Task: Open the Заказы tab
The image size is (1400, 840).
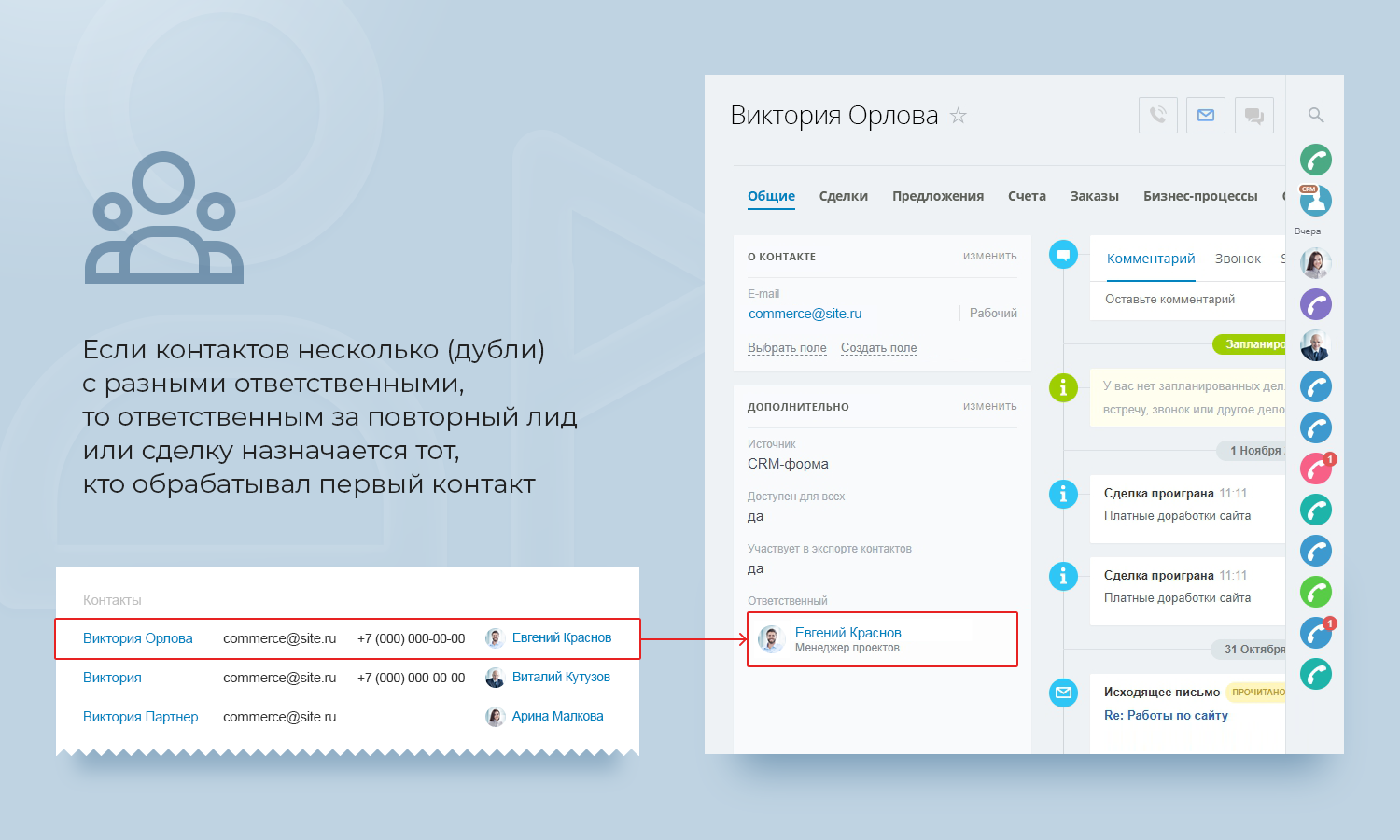Action: point(1095,196)
